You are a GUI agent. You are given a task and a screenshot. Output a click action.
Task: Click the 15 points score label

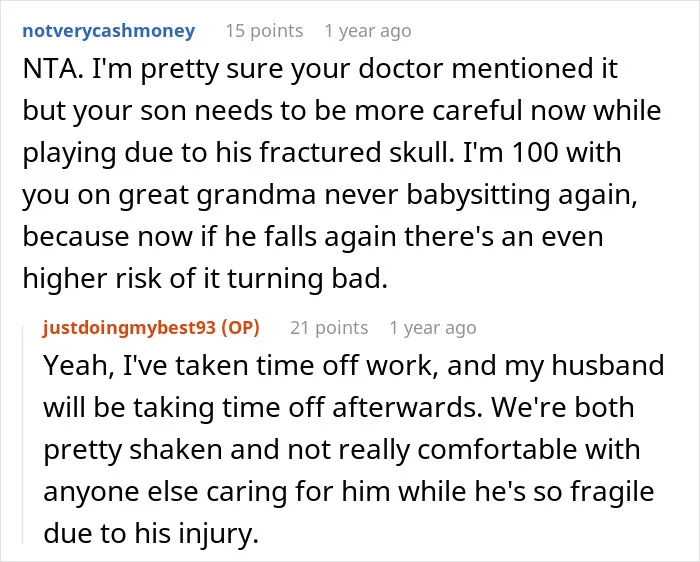pos(264,31)
